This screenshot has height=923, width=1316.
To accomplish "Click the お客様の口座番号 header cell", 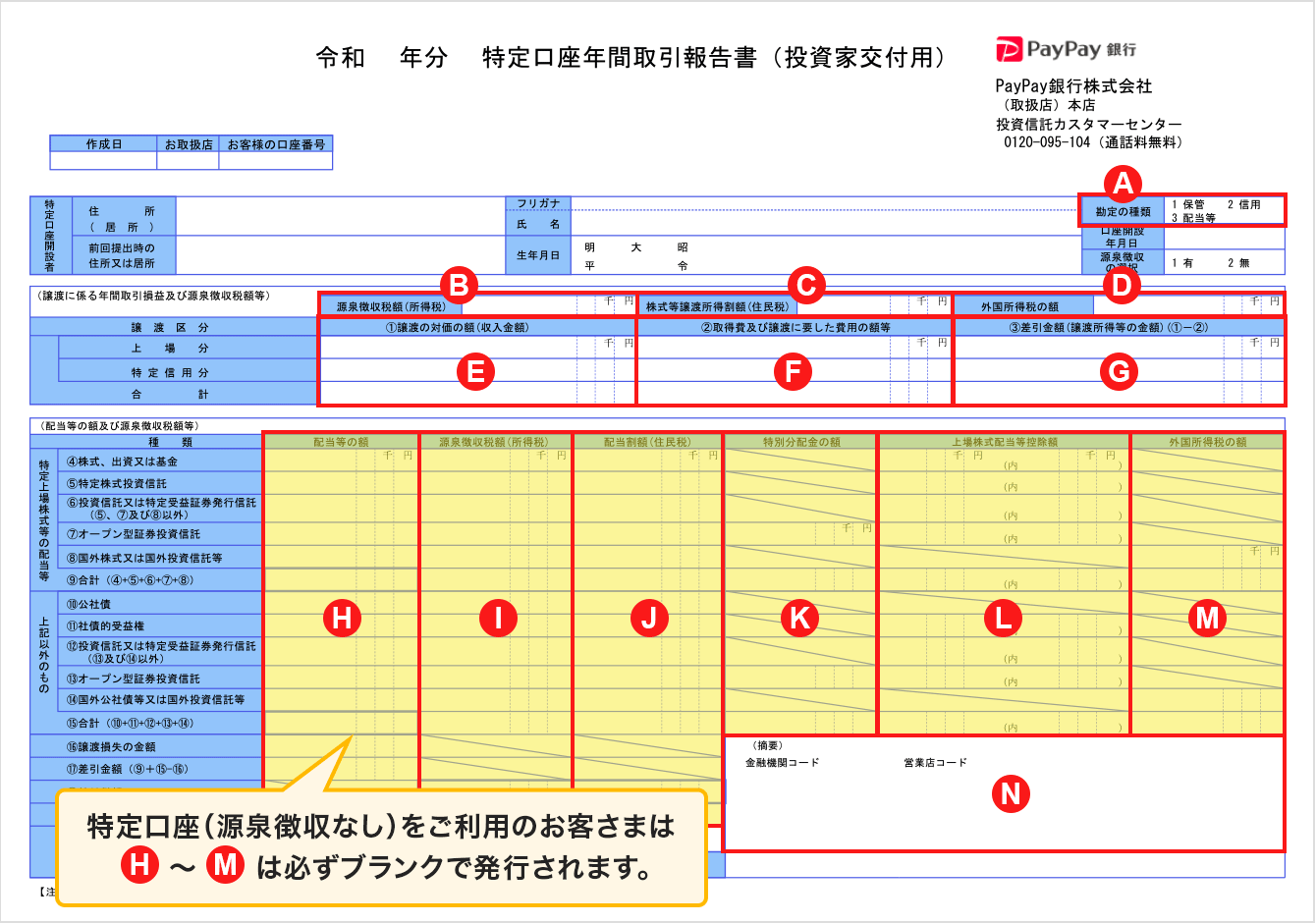I will point(276,144).
